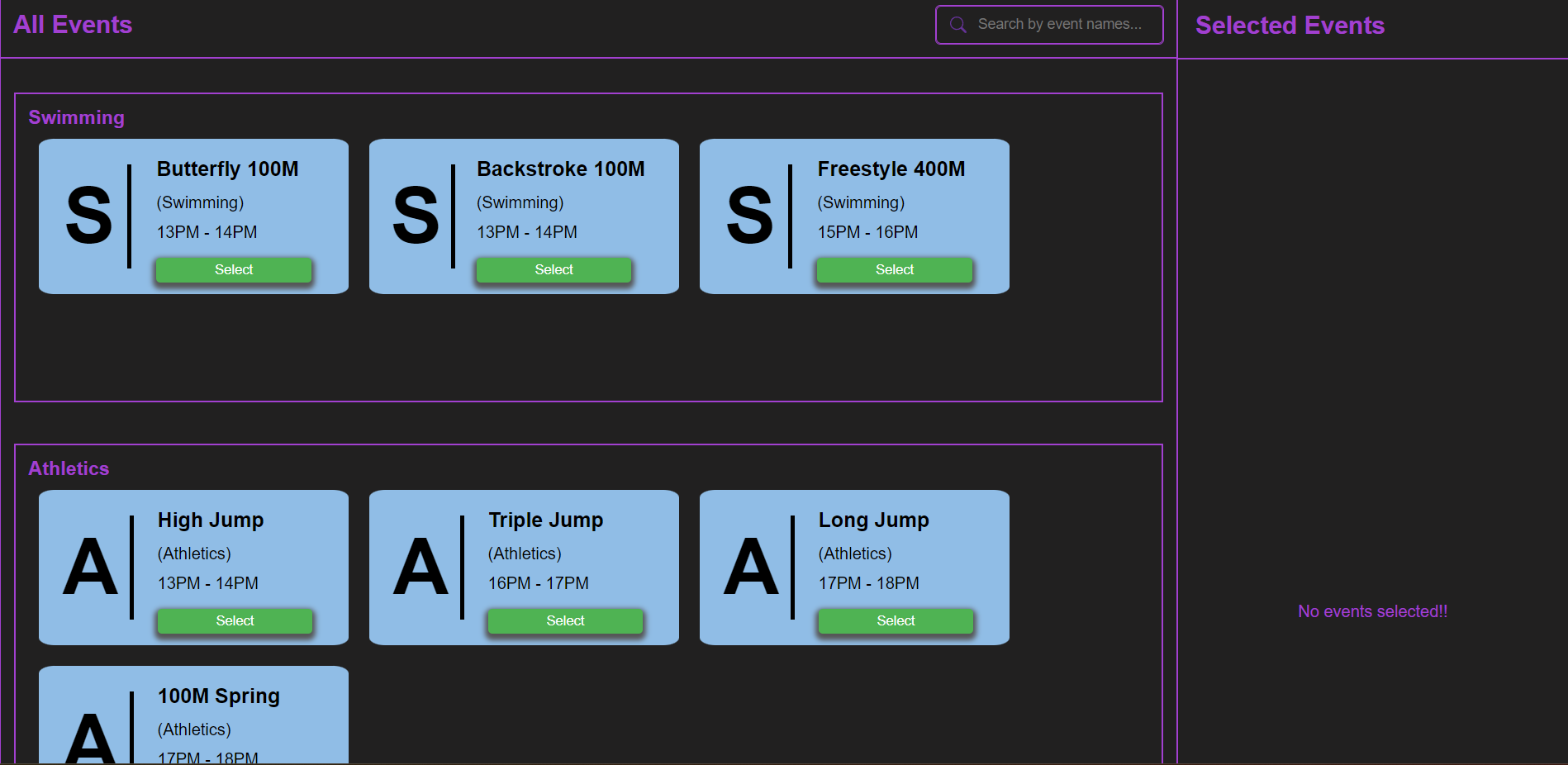Viewport: 1568px width, 765px height.
Task: Click the S letter icon on Freestyle 400M
Action: pyautogui.click(x=750, y=216)
